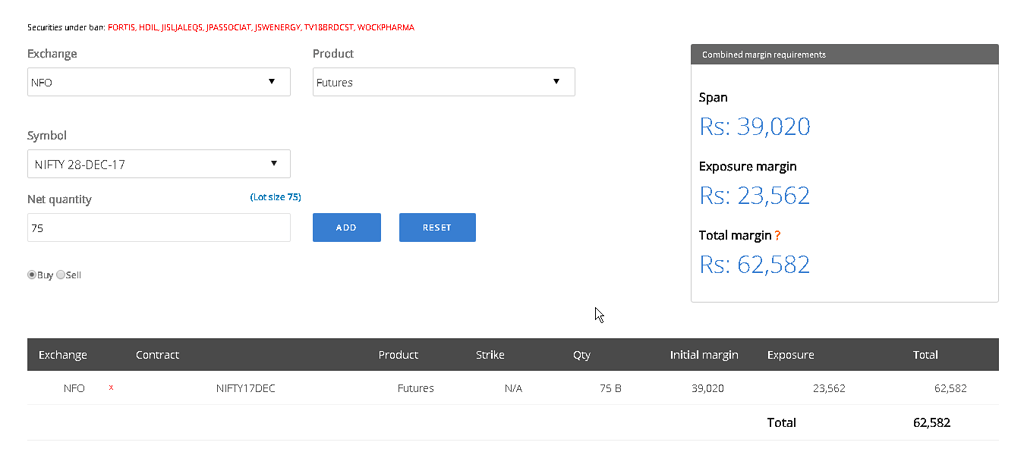Select the Buy radio button
Viewport: 1024px width, 455px height.
(x=32, y=275)
